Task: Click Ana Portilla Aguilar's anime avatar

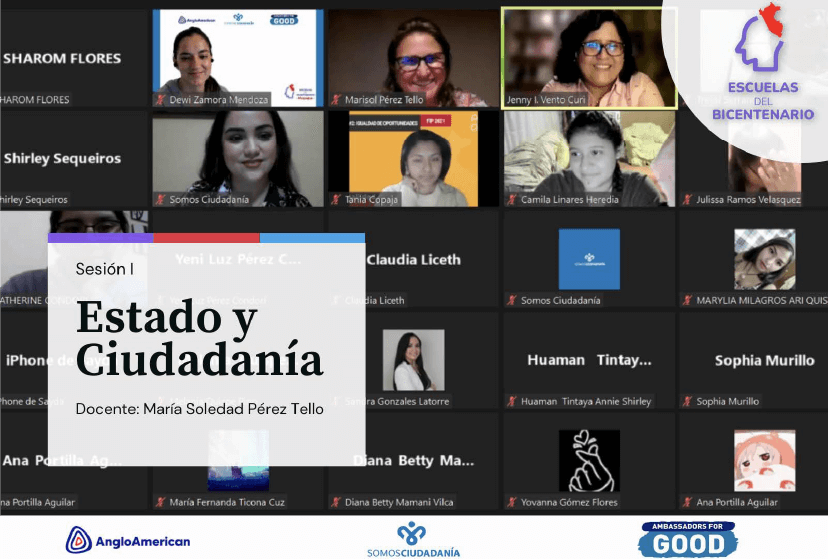Action: 764,461
